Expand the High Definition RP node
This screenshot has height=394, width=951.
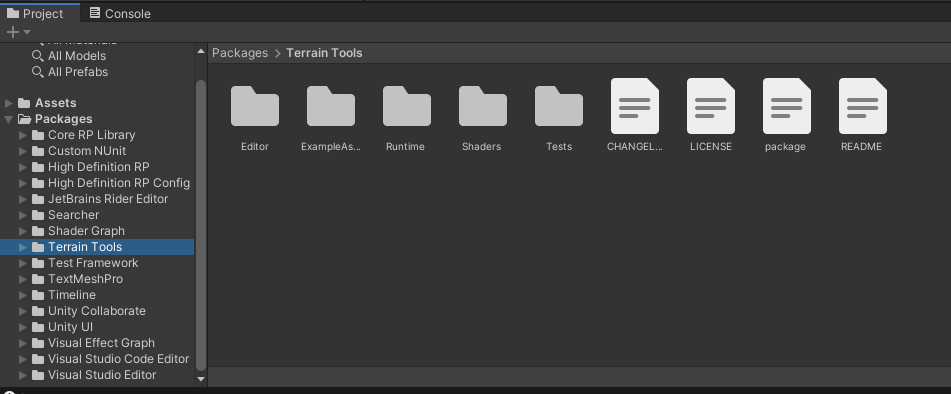[22, 167]
